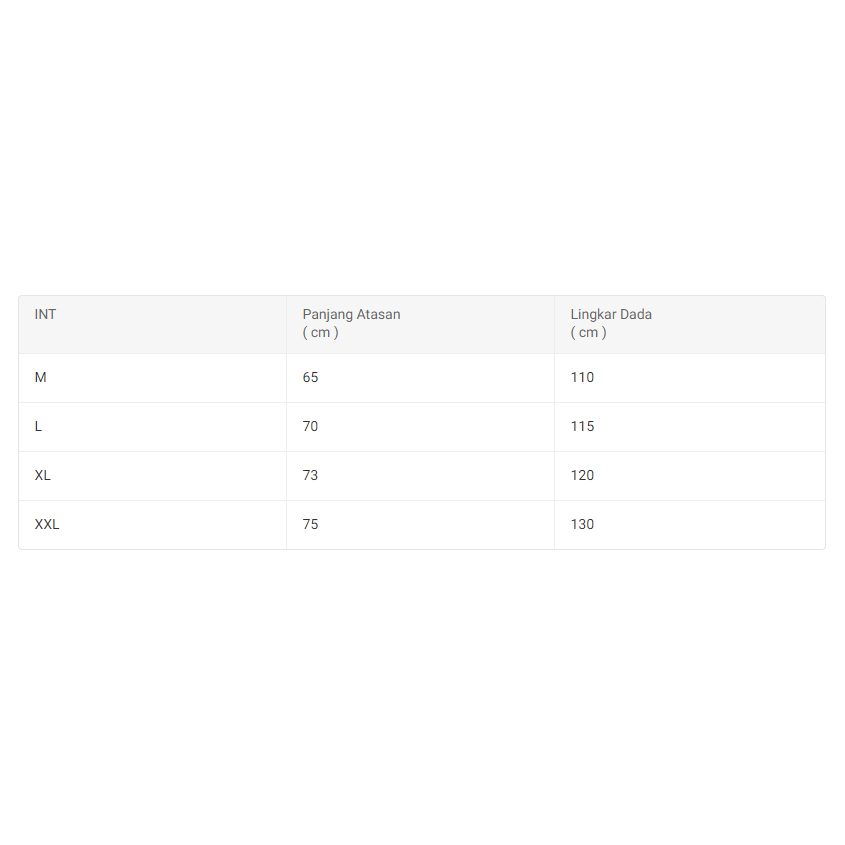Click the INT column header
This screenshot has width=845, height=845.
[45, 314]
